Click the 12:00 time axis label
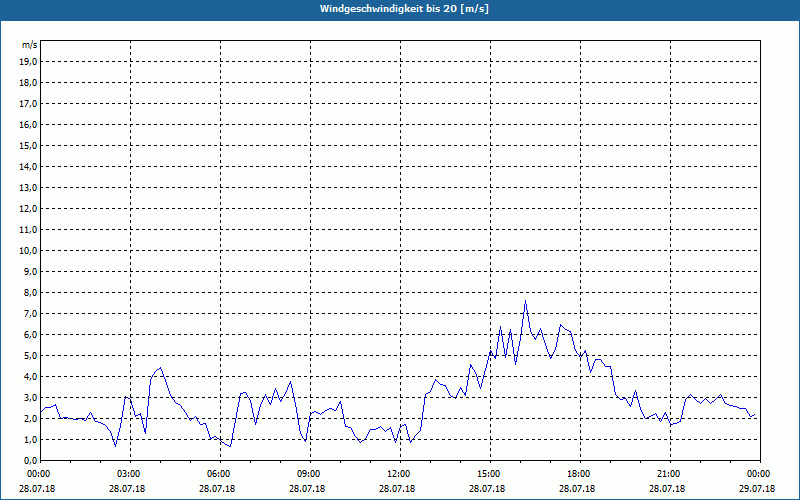 point(400,474)
